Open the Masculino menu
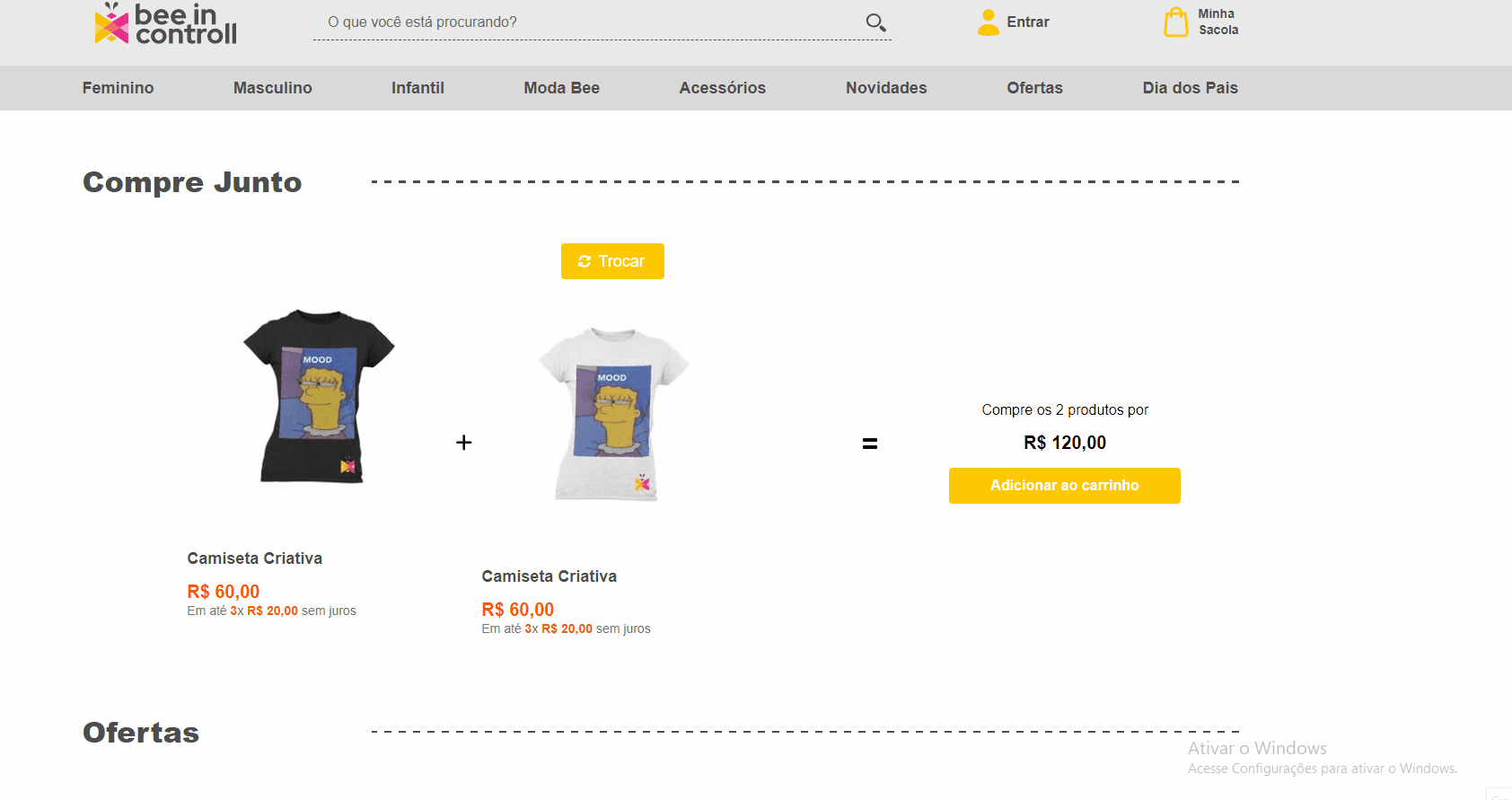 272,88
